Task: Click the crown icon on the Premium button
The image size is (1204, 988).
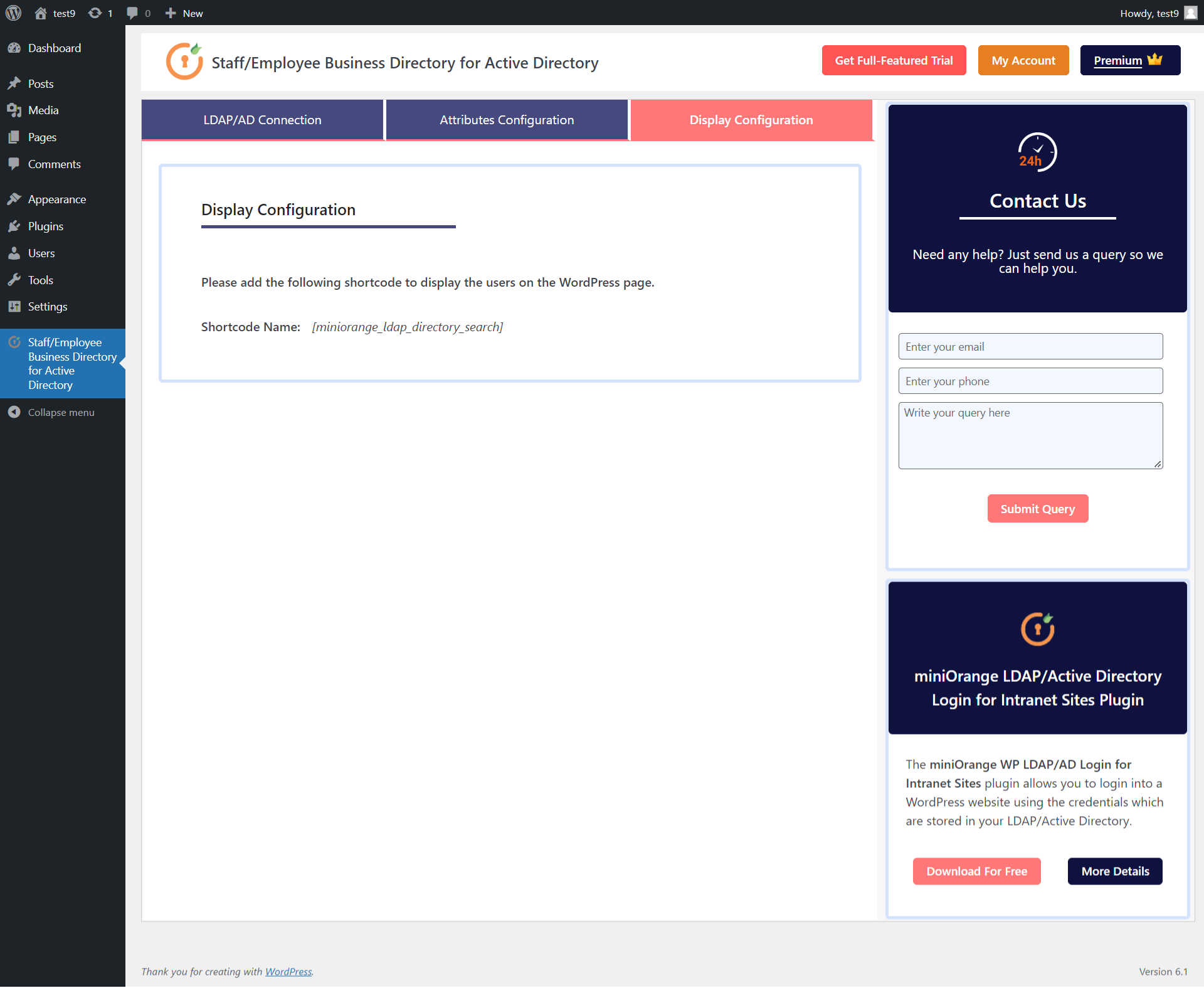Action: 1154,60
